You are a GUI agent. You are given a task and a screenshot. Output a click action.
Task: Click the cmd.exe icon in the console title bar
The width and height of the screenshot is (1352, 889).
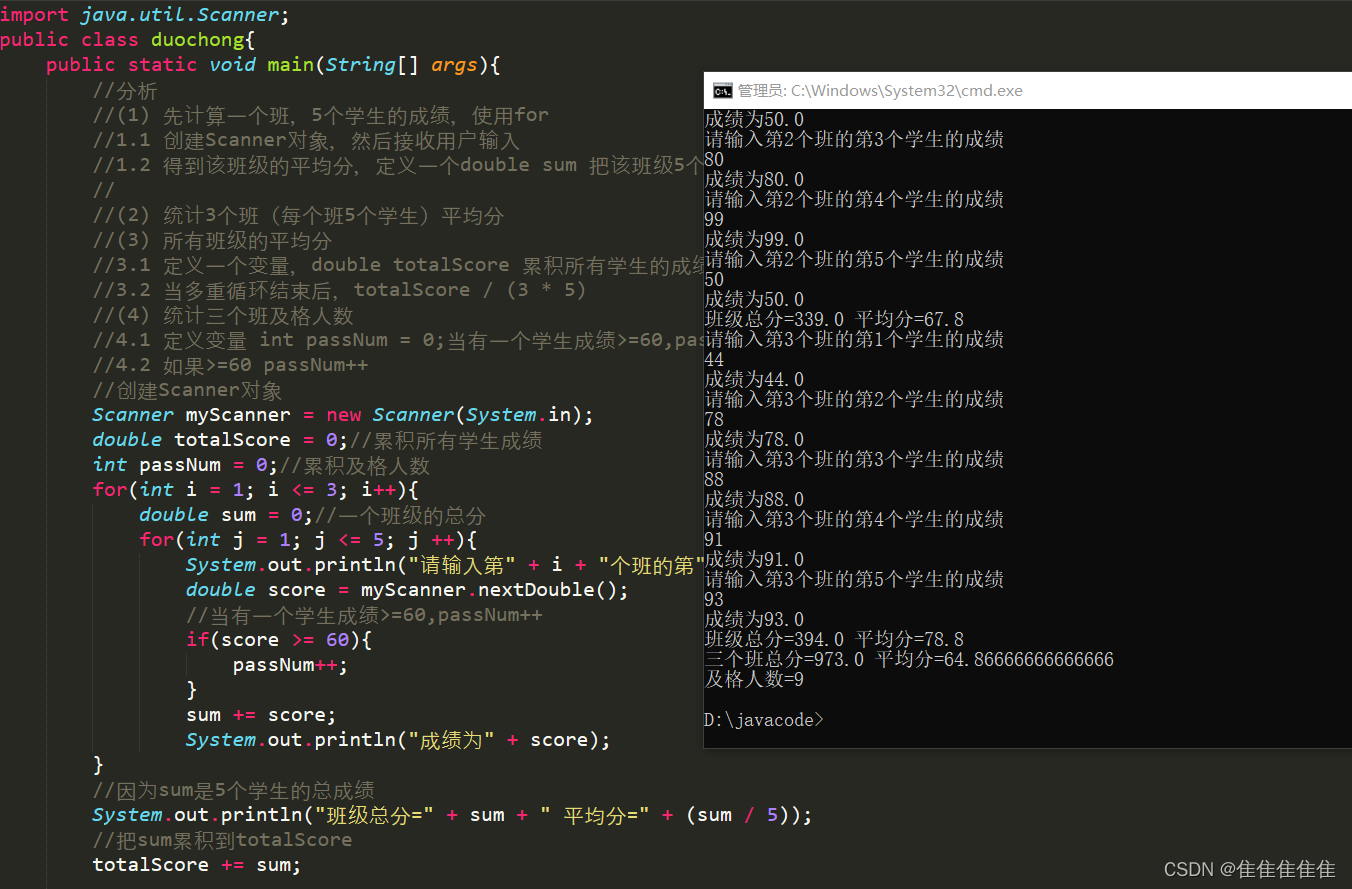click(x=721, y=90)
